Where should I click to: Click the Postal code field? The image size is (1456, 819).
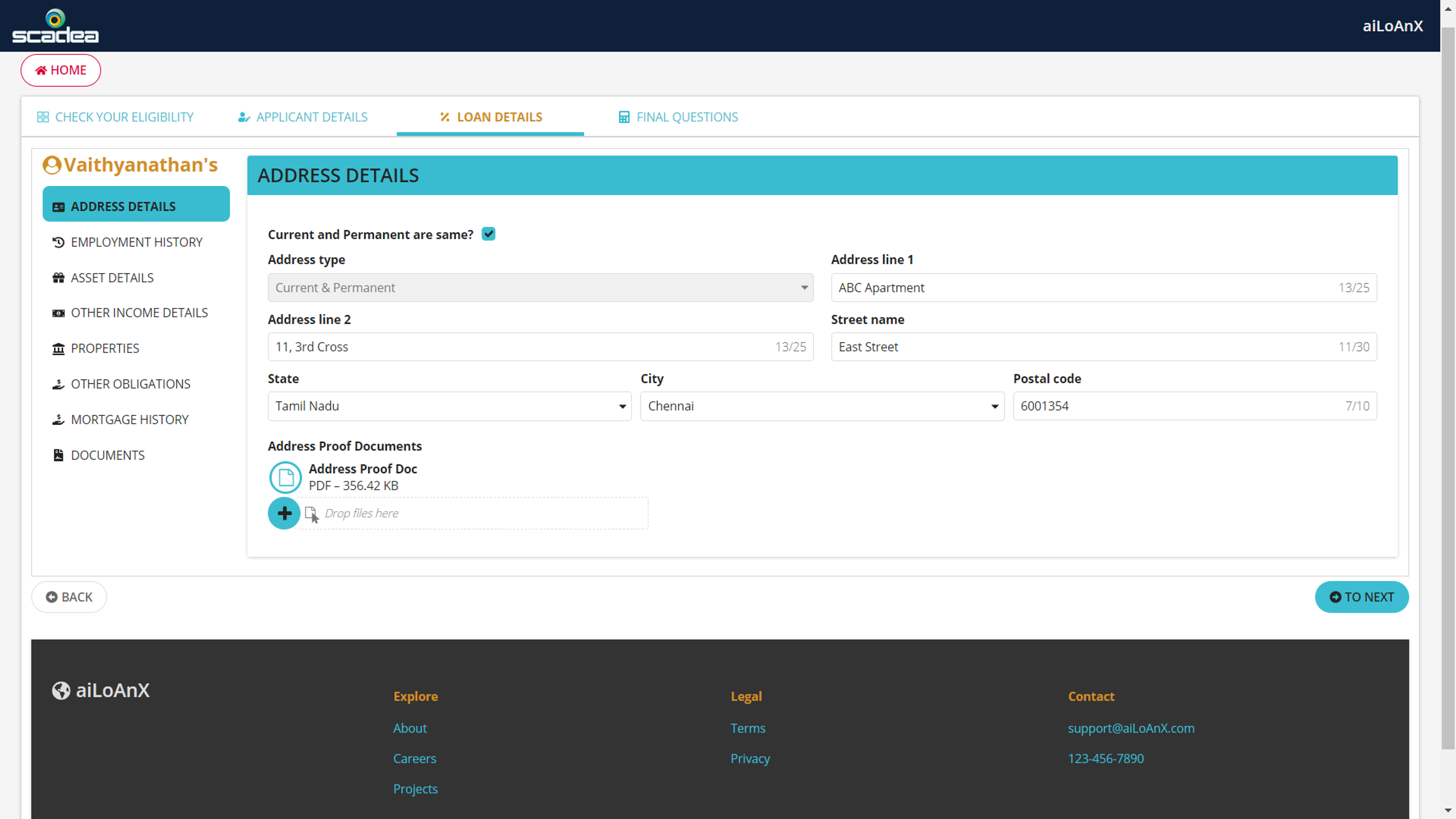click(1195, 406)
